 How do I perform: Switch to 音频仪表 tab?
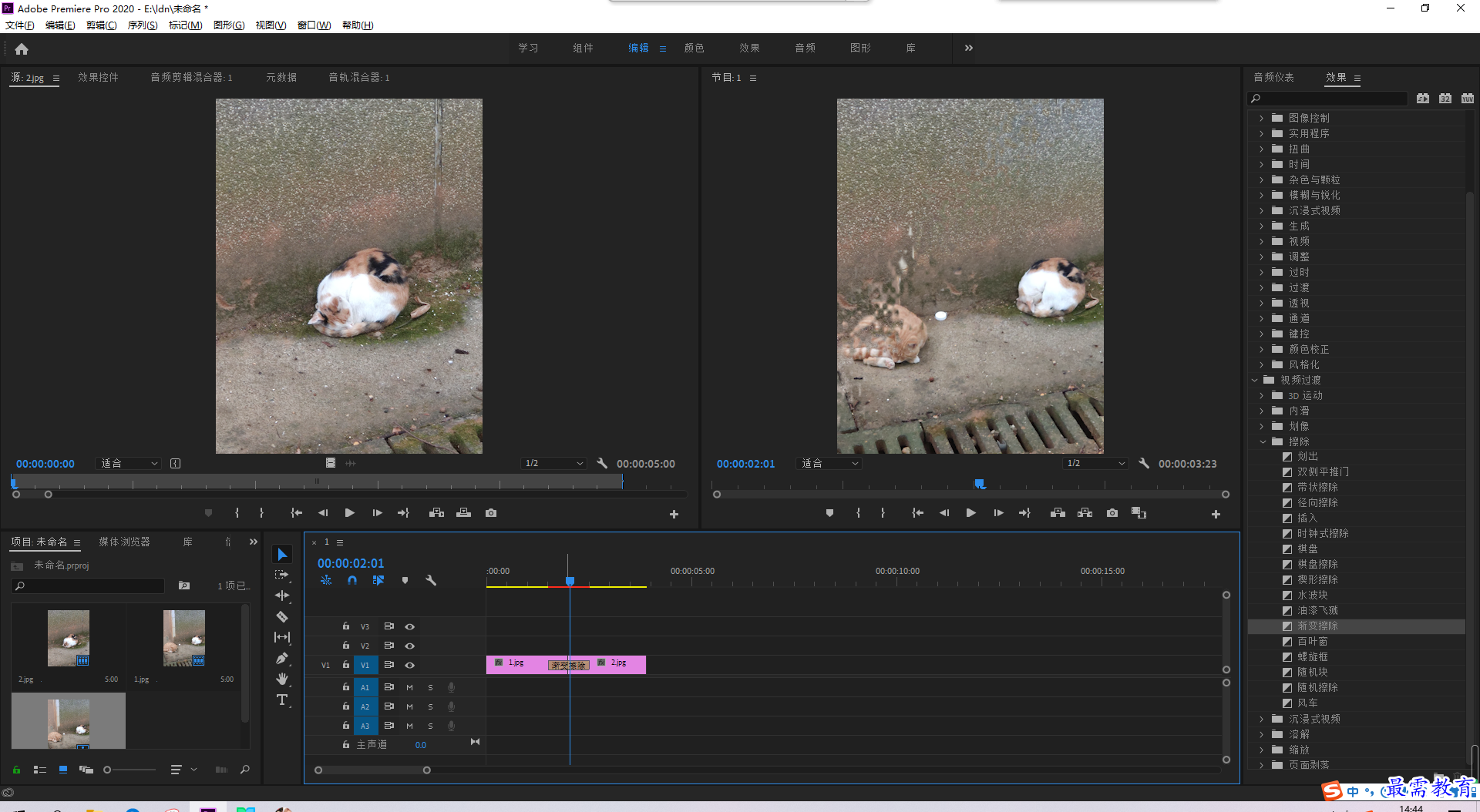[x=1273, y=77]
